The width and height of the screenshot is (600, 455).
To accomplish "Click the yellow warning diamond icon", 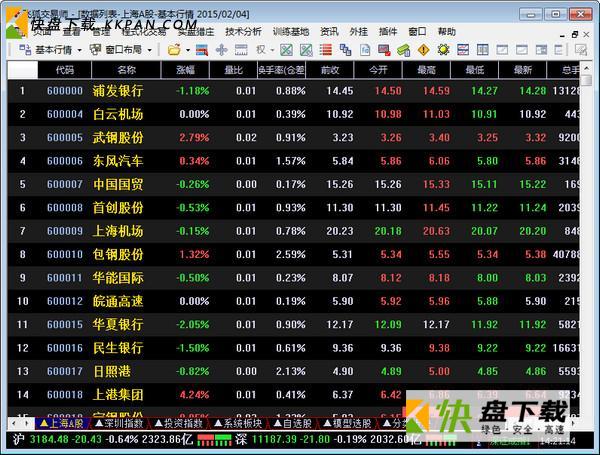I will (x=424, y=50).
